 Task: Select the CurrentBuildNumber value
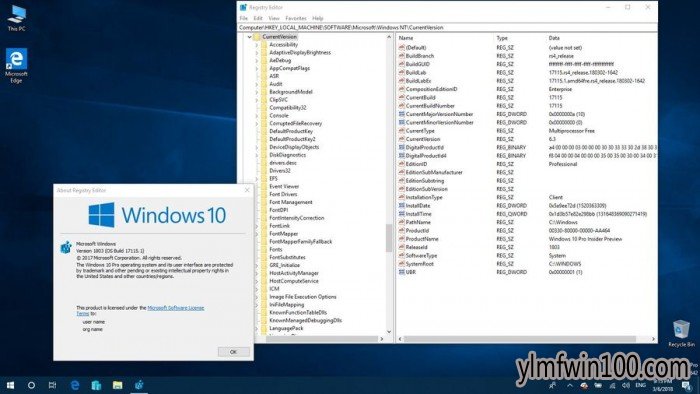pos(430,106)
